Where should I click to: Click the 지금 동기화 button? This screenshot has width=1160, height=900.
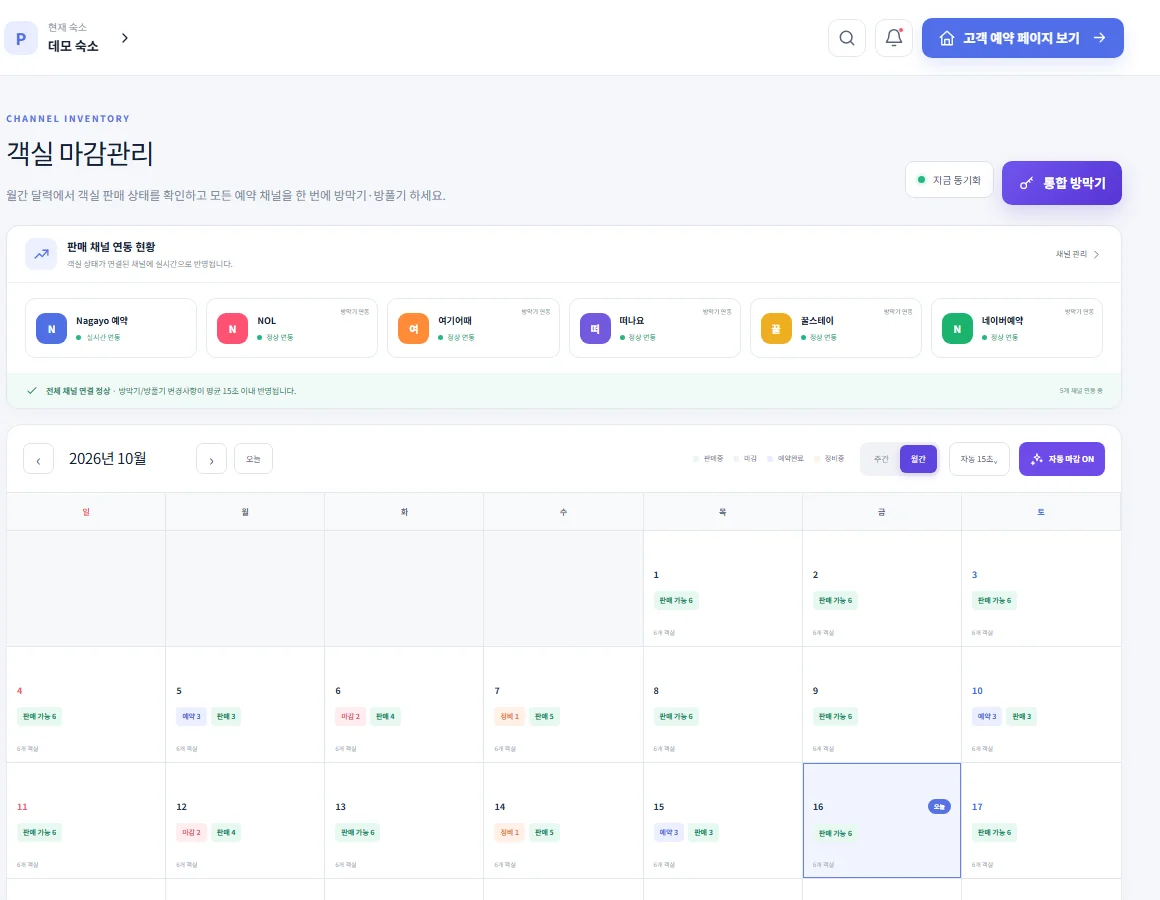click(x=949, y=180)
